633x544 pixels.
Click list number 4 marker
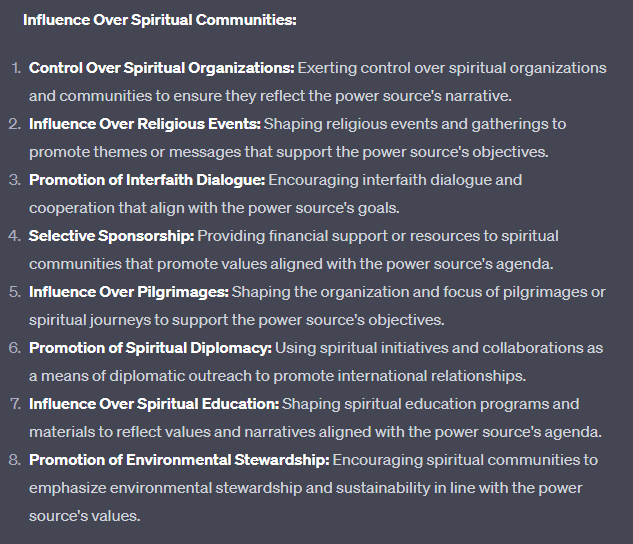coord(15,236)
